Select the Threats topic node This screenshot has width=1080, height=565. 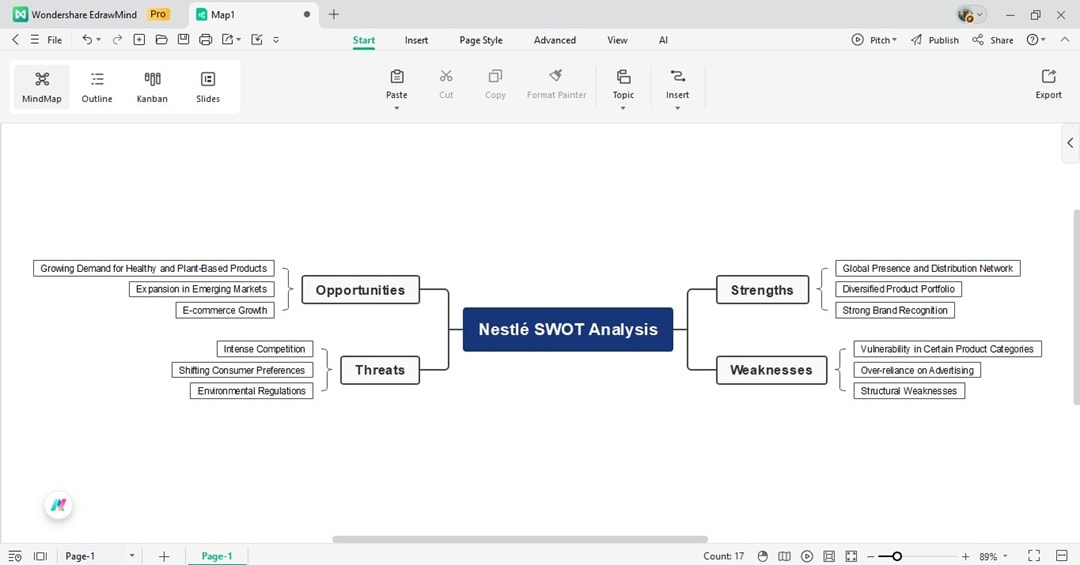tap(380, 370)
